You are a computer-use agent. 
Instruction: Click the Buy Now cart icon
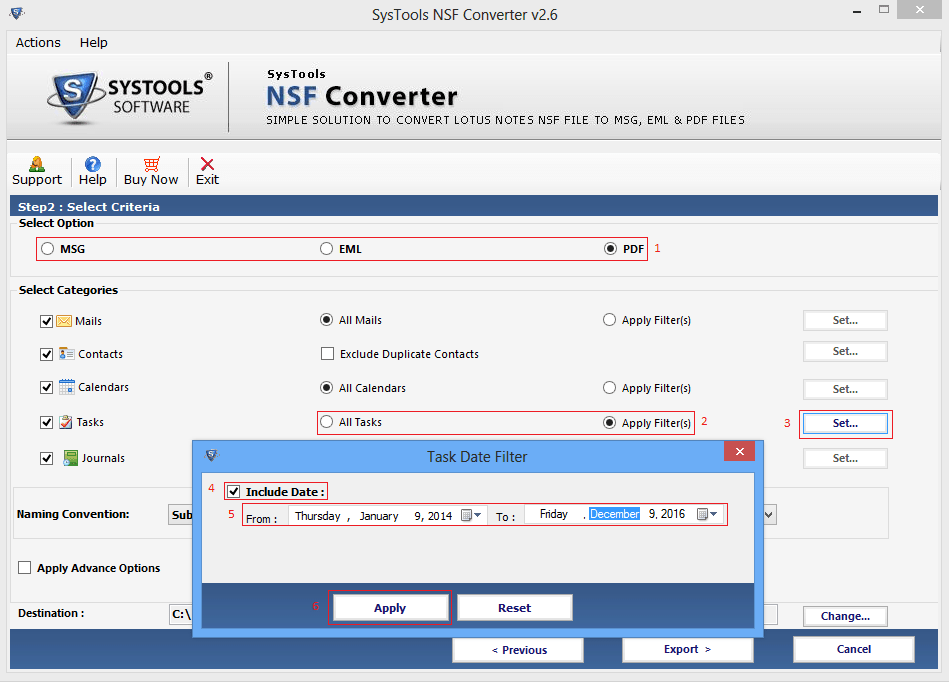(151, 164)
